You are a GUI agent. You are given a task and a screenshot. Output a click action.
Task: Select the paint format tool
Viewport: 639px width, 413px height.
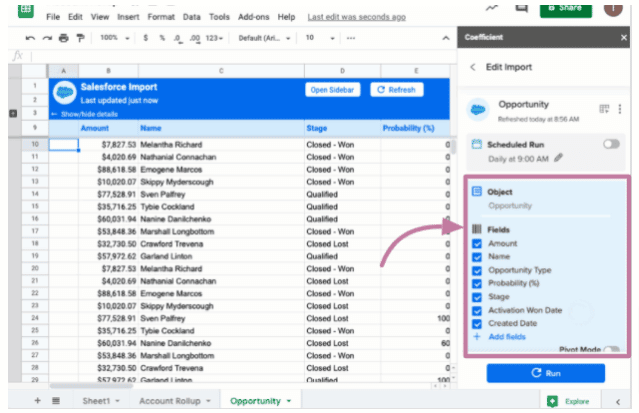(81, 38)
